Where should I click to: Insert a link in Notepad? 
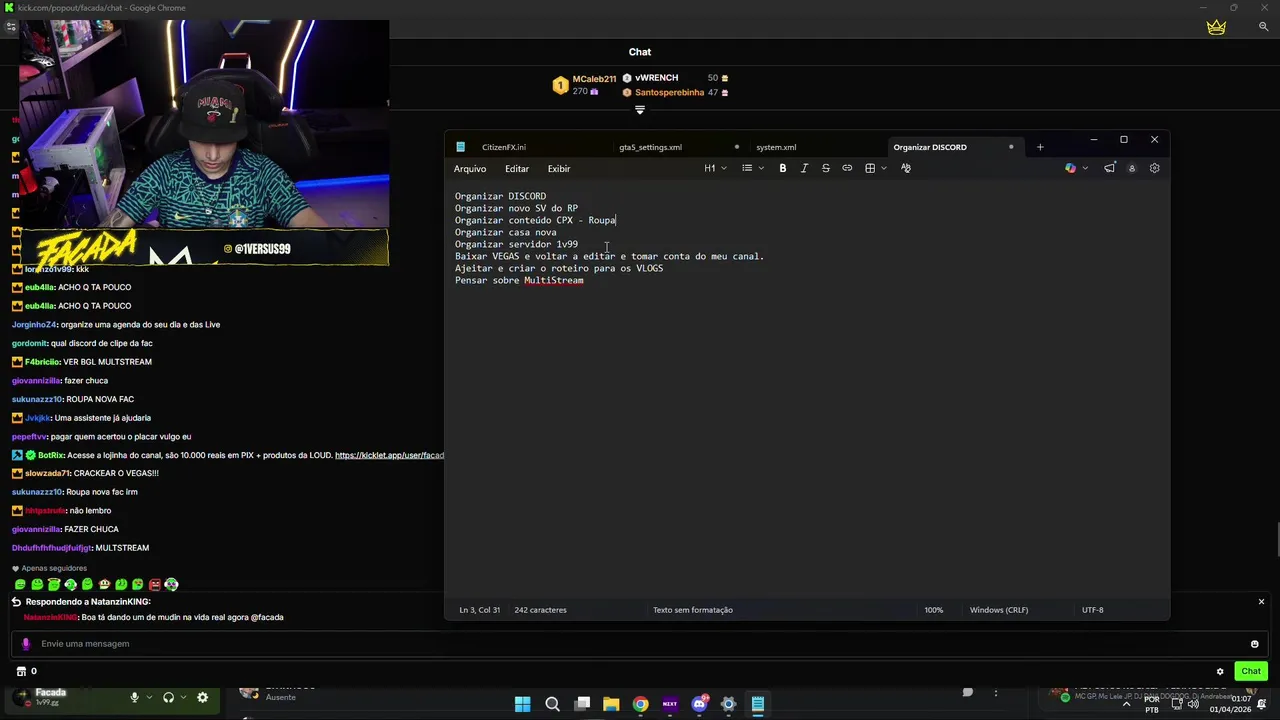[847, 168]
